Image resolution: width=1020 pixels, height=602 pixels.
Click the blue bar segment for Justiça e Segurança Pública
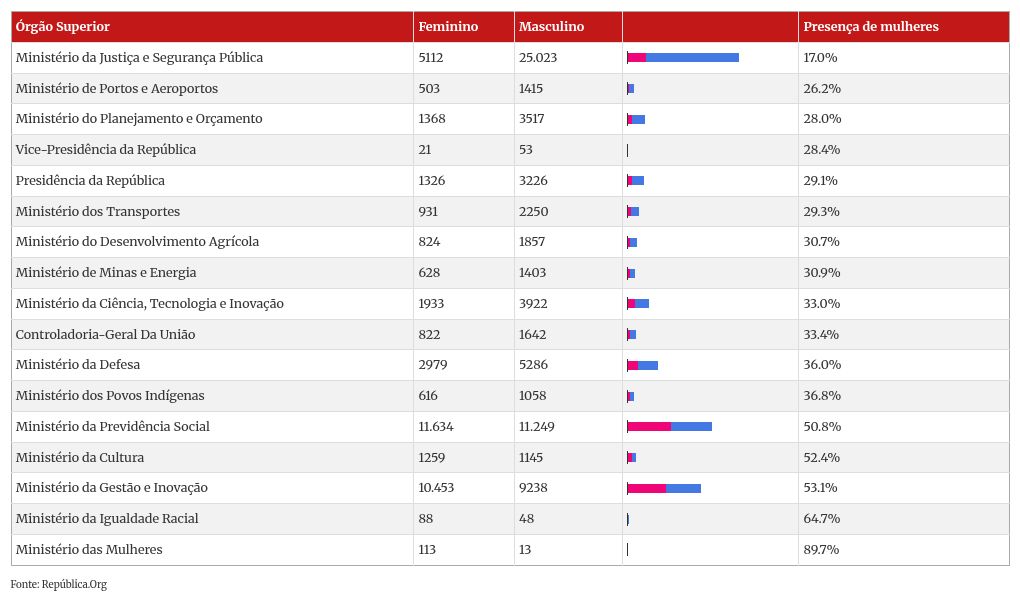(692, 58)
